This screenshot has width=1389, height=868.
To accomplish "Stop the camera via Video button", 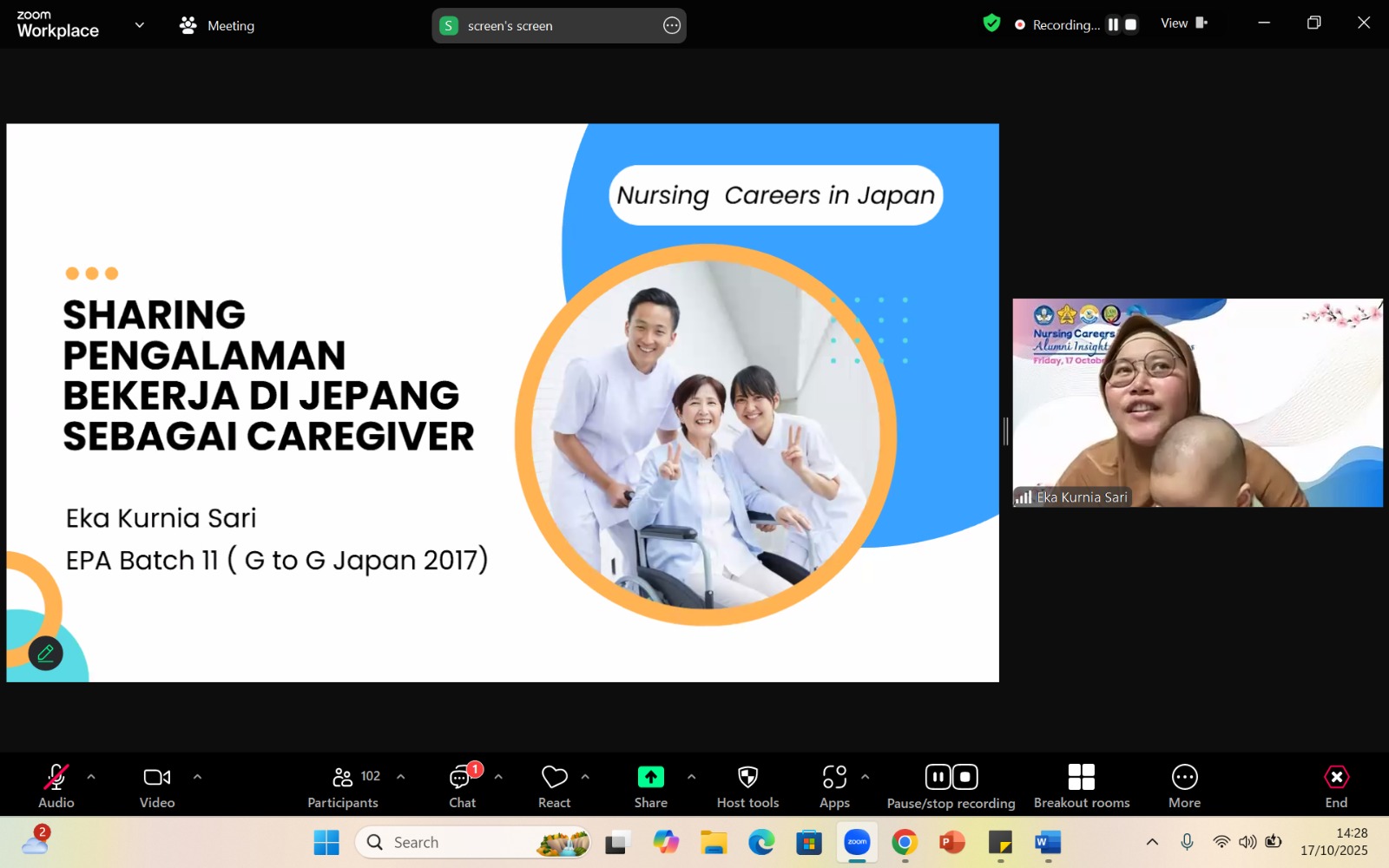I will click(155, 784).
